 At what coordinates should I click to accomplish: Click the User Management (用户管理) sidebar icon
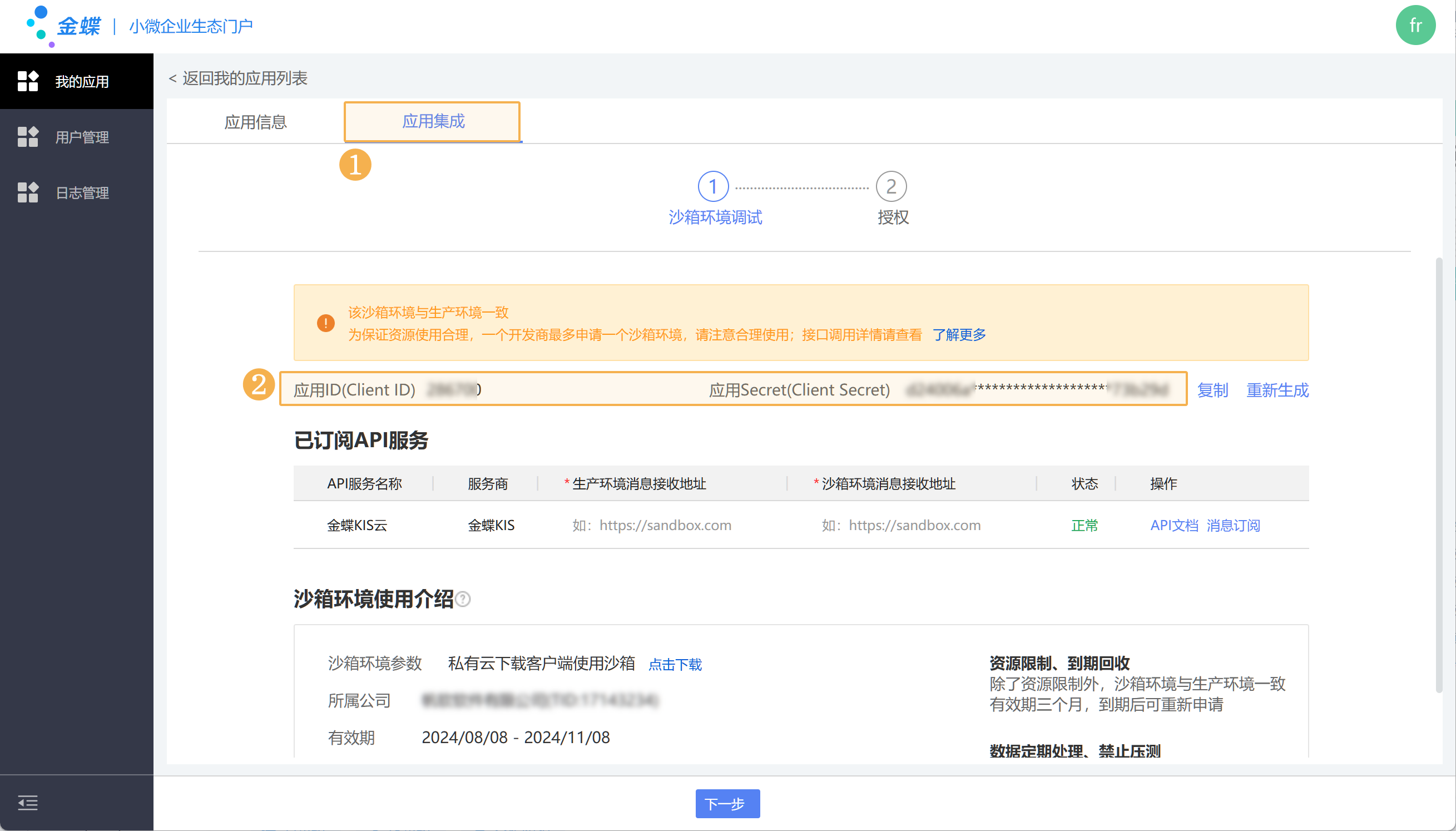(x=27, y=137)
